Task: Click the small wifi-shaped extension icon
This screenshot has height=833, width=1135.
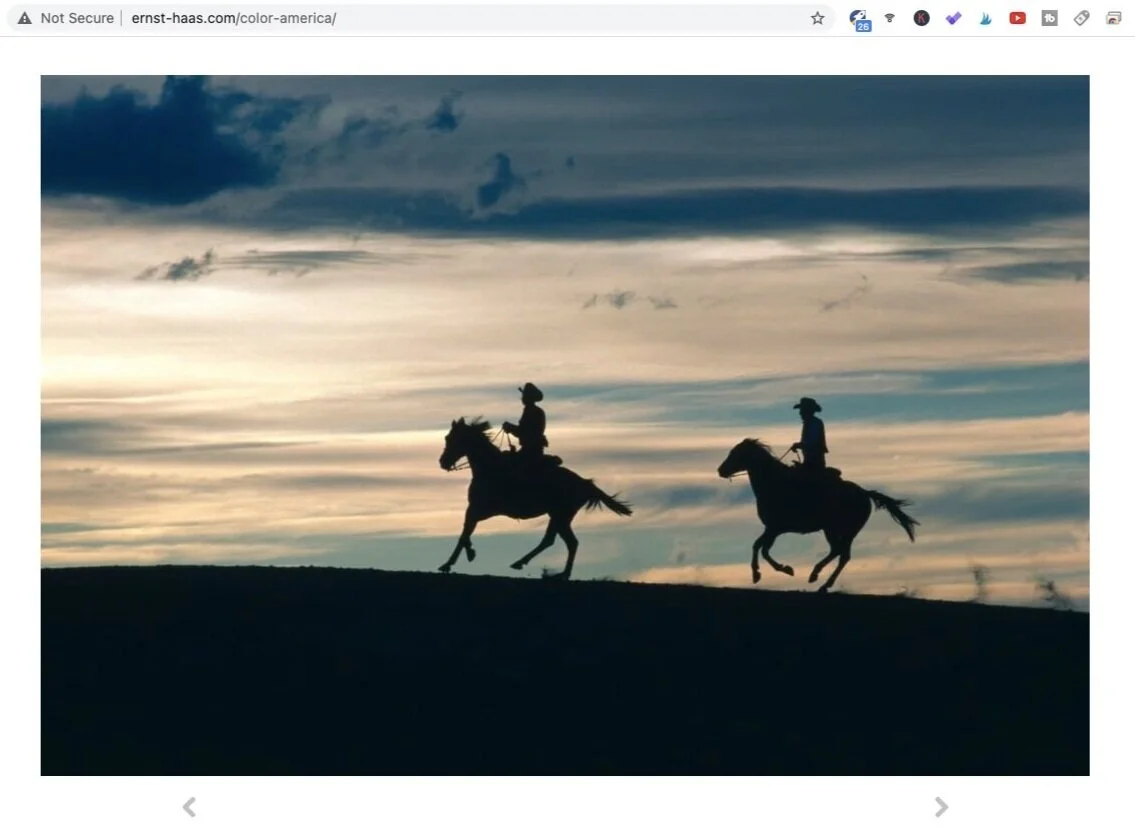Action: pyautogui.click(x=890, y=18)
